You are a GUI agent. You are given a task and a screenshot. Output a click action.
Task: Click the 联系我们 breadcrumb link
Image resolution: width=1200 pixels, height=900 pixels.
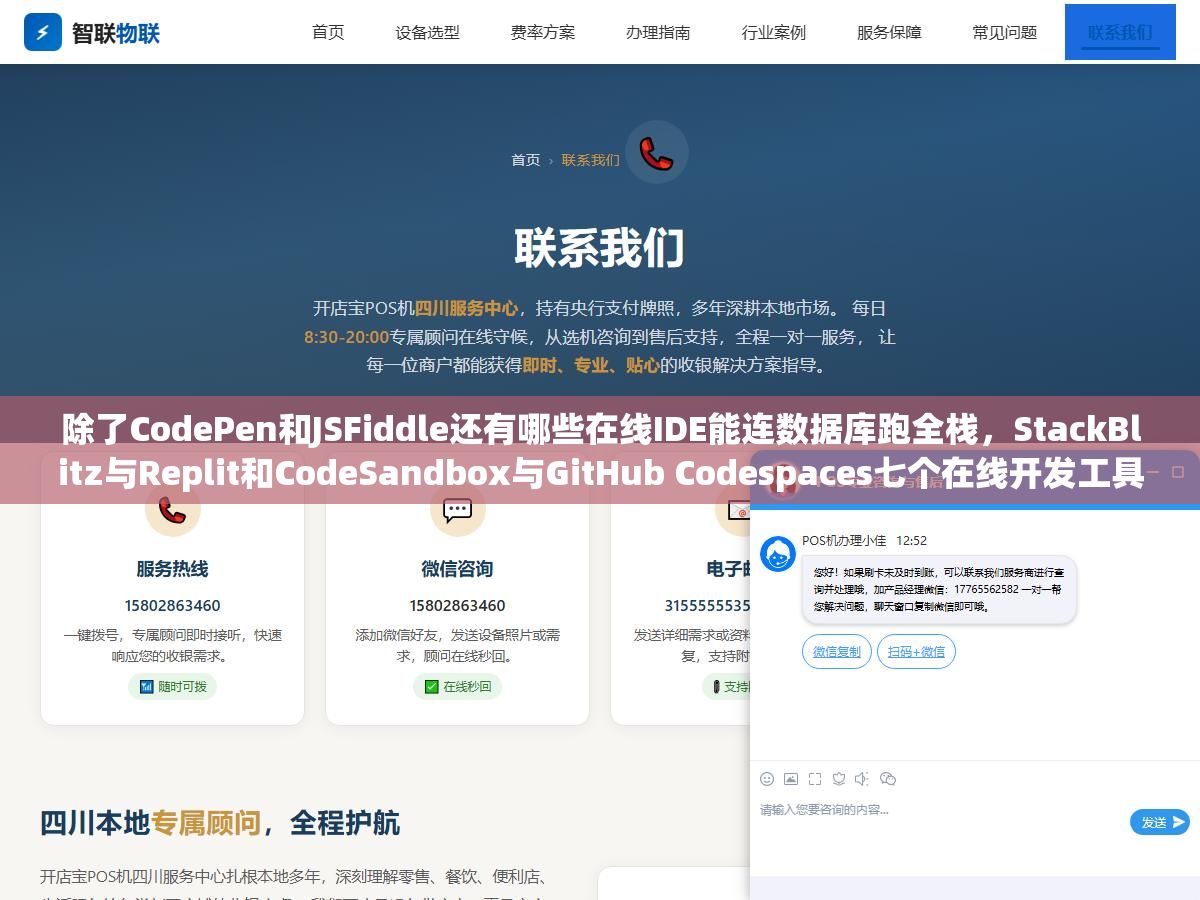[590, 160]
